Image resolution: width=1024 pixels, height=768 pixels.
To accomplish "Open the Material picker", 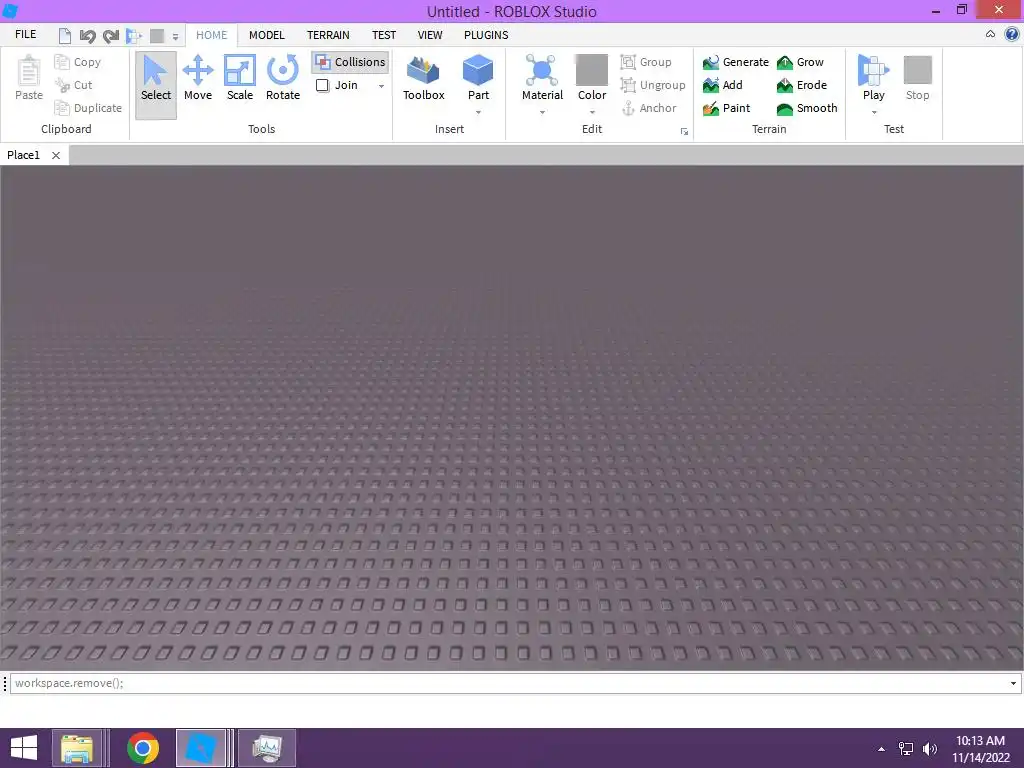I will (x=542, y=78).
